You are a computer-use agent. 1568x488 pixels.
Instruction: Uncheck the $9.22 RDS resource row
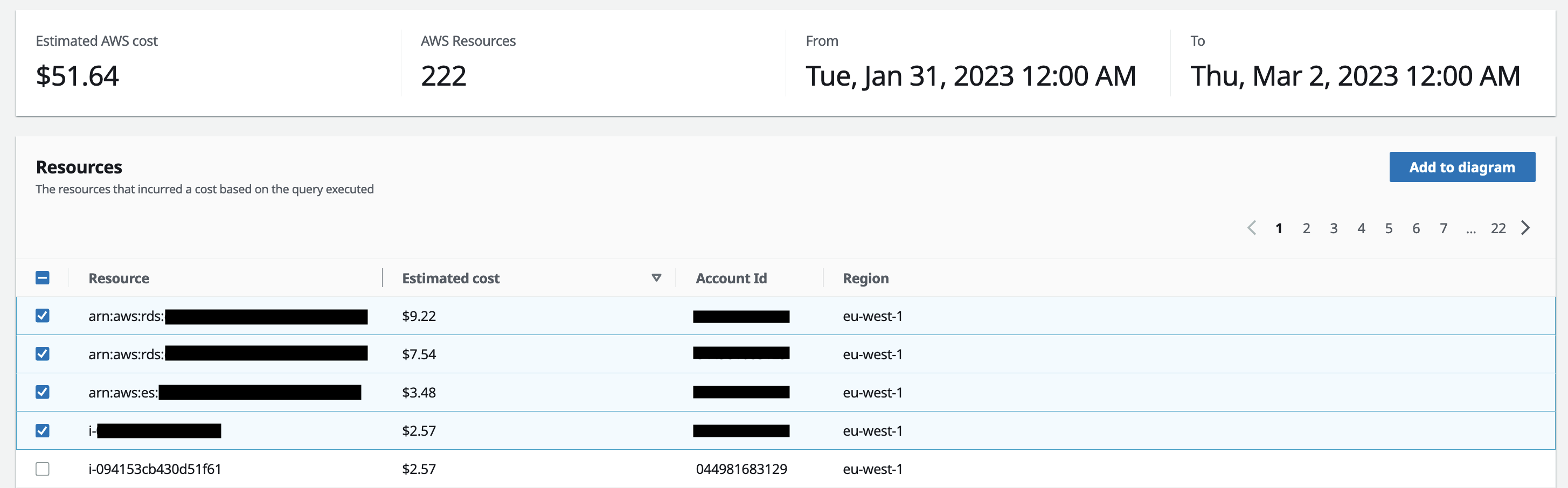pyautogui.click(x=42, y=315)
